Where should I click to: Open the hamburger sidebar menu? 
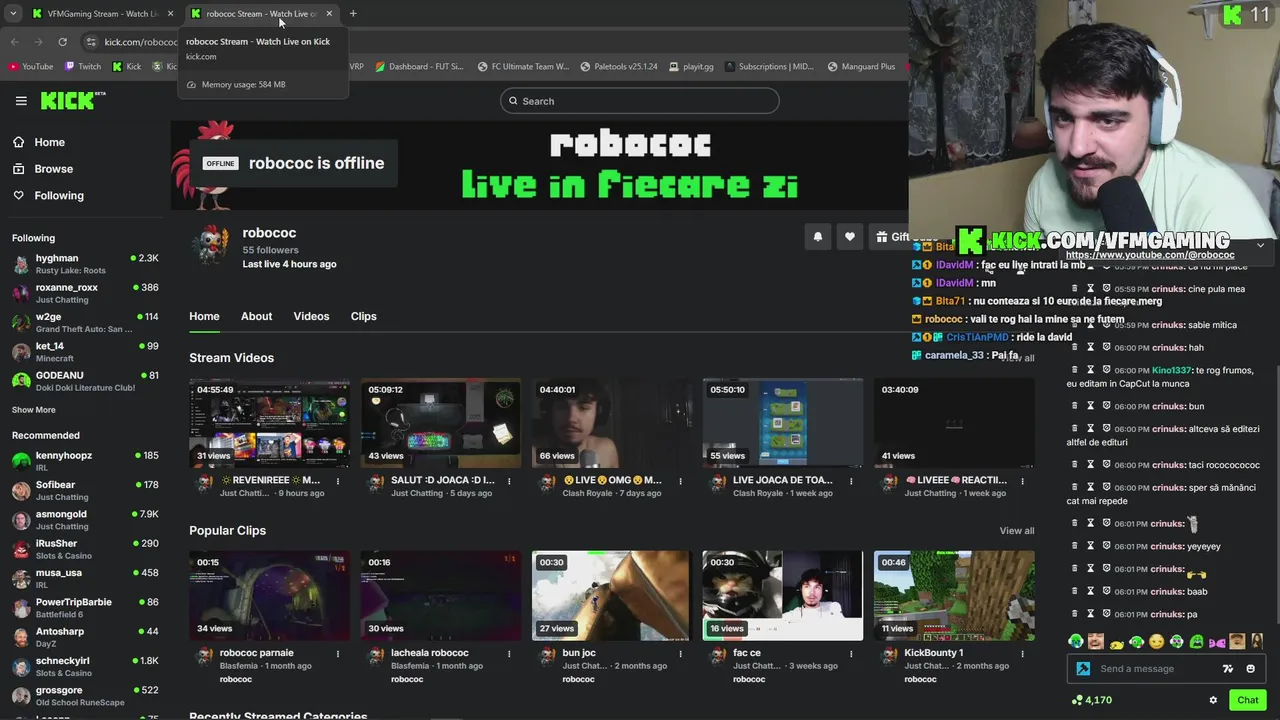click(21, 101)
